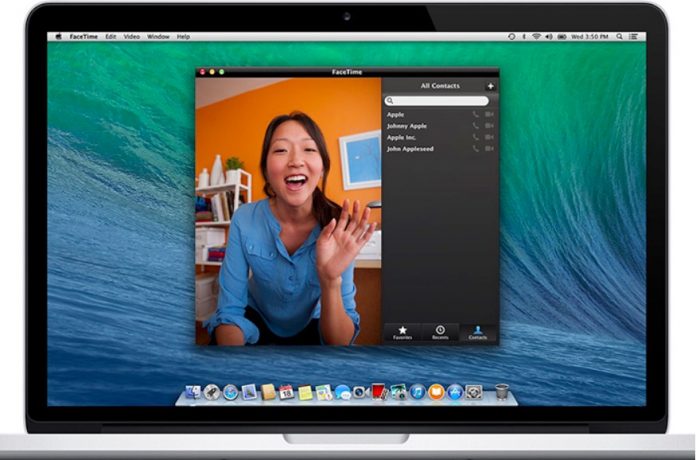Click the FaceTime camera preview video

click(289, 211)
